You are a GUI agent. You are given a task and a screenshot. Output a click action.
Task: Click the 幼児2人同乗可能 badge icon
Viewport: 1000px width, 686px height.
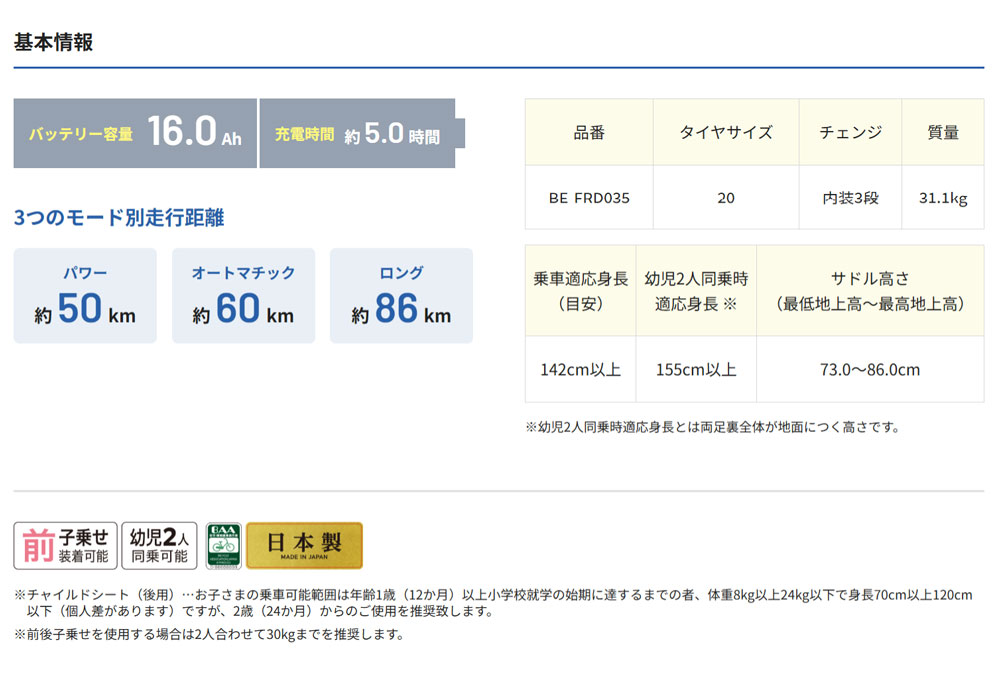tap(159, 546)
